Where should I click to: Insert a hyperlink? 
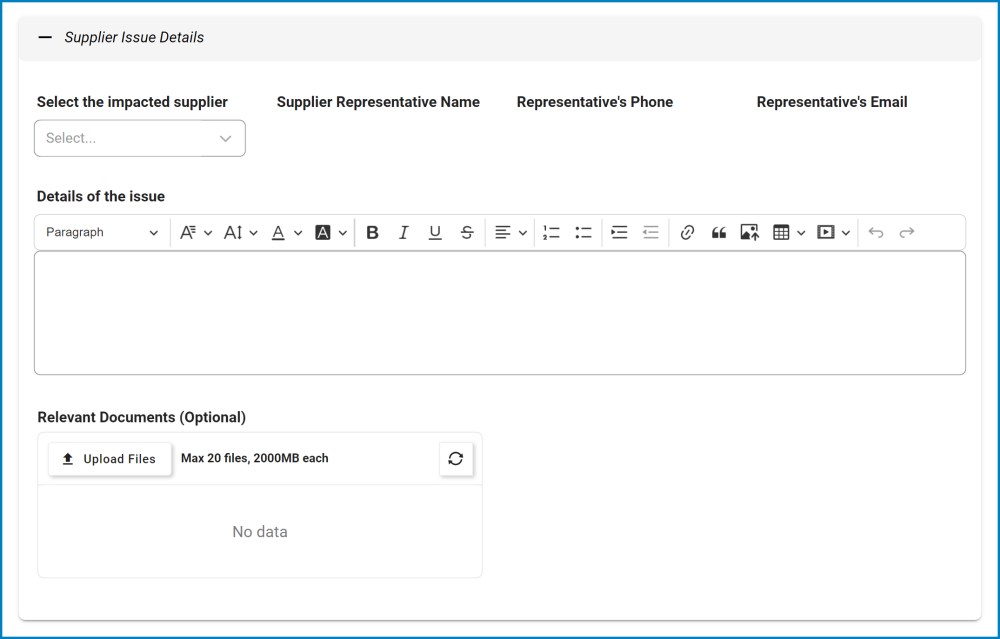[x=687, y=233]
